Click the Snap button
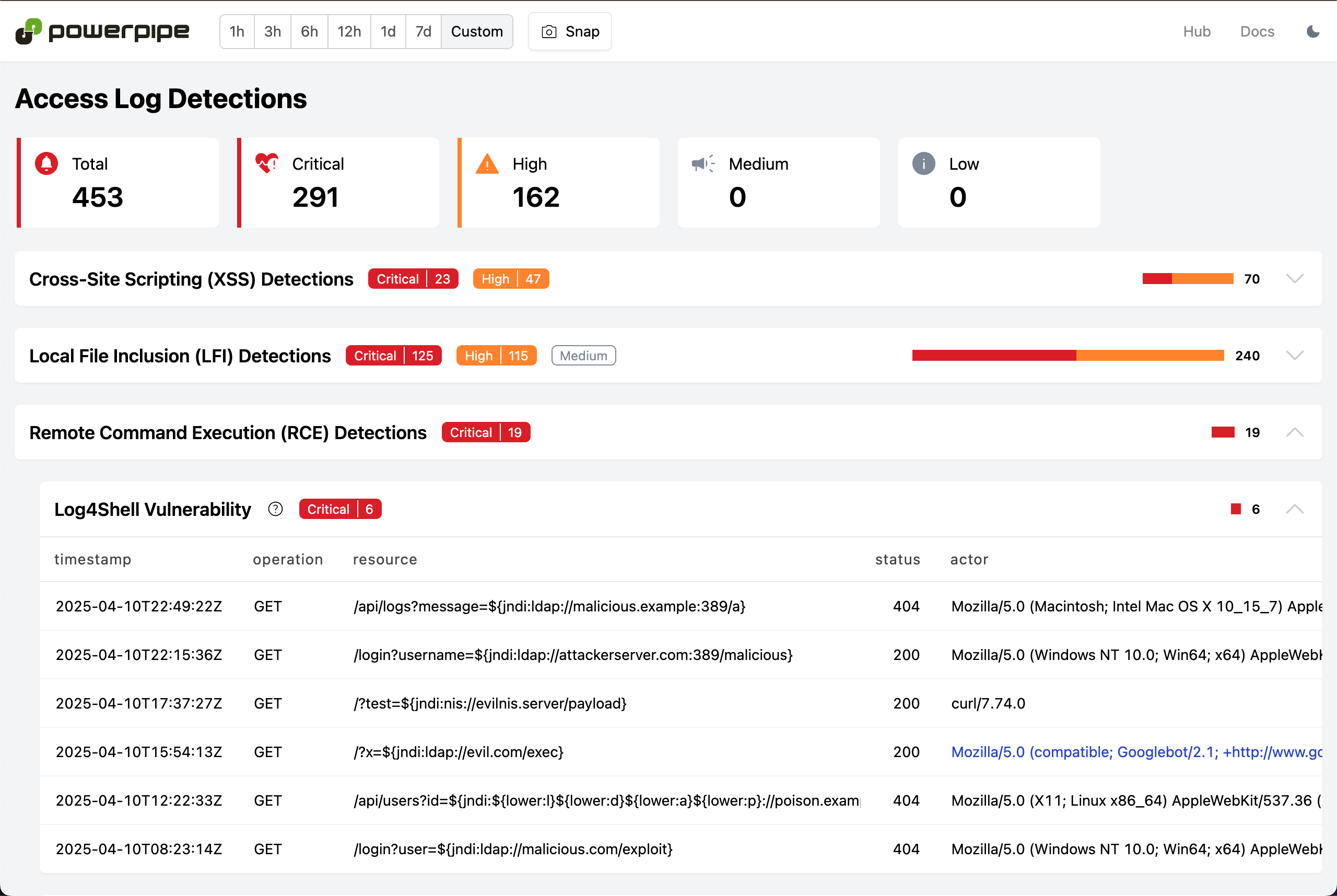 [x=570, y=31]
